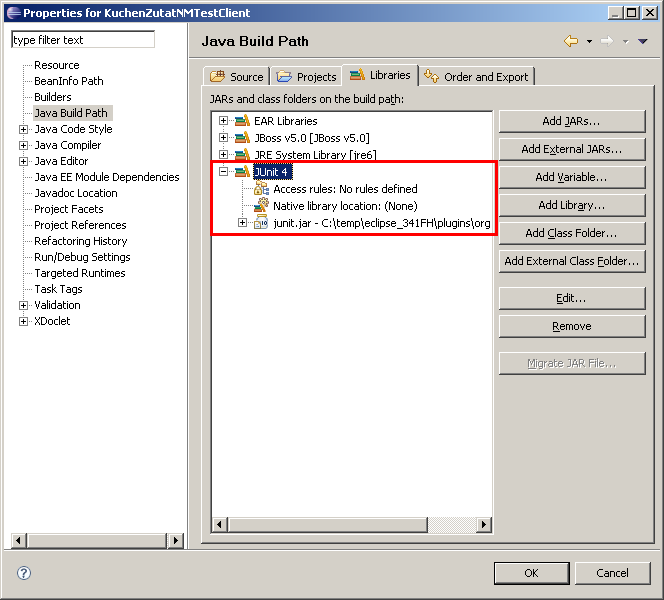Open the back history dropdown arrow
The width and height of the screenshot is (664, 600).
tap(589, 41)
